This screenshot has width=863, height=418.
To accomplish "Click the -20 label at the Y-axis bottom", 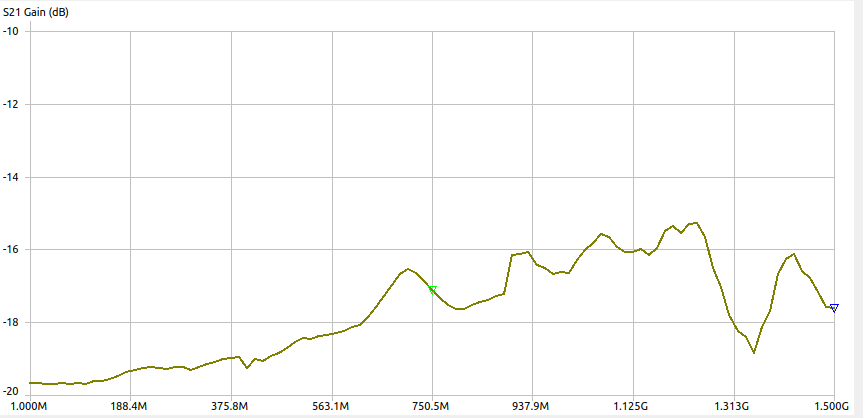I will (12, 391).
